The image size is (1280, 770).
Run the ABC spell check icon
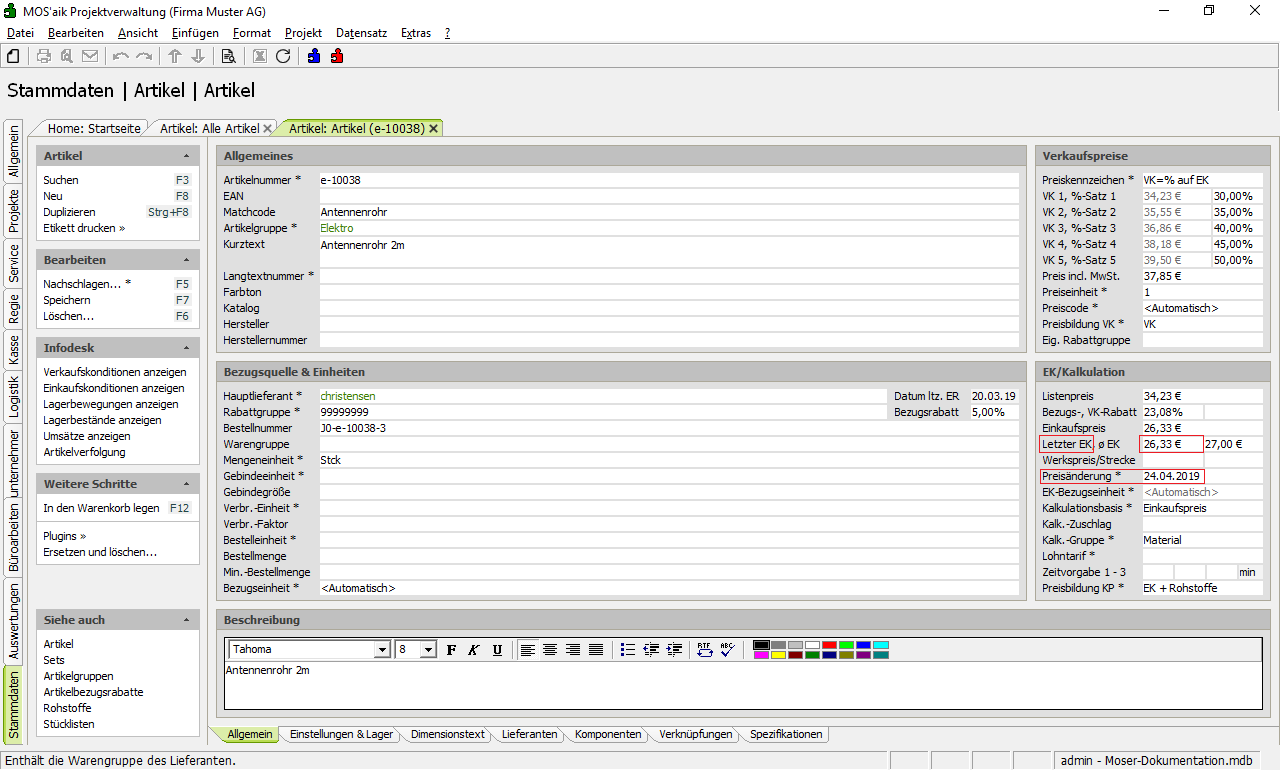pos(727,650)
